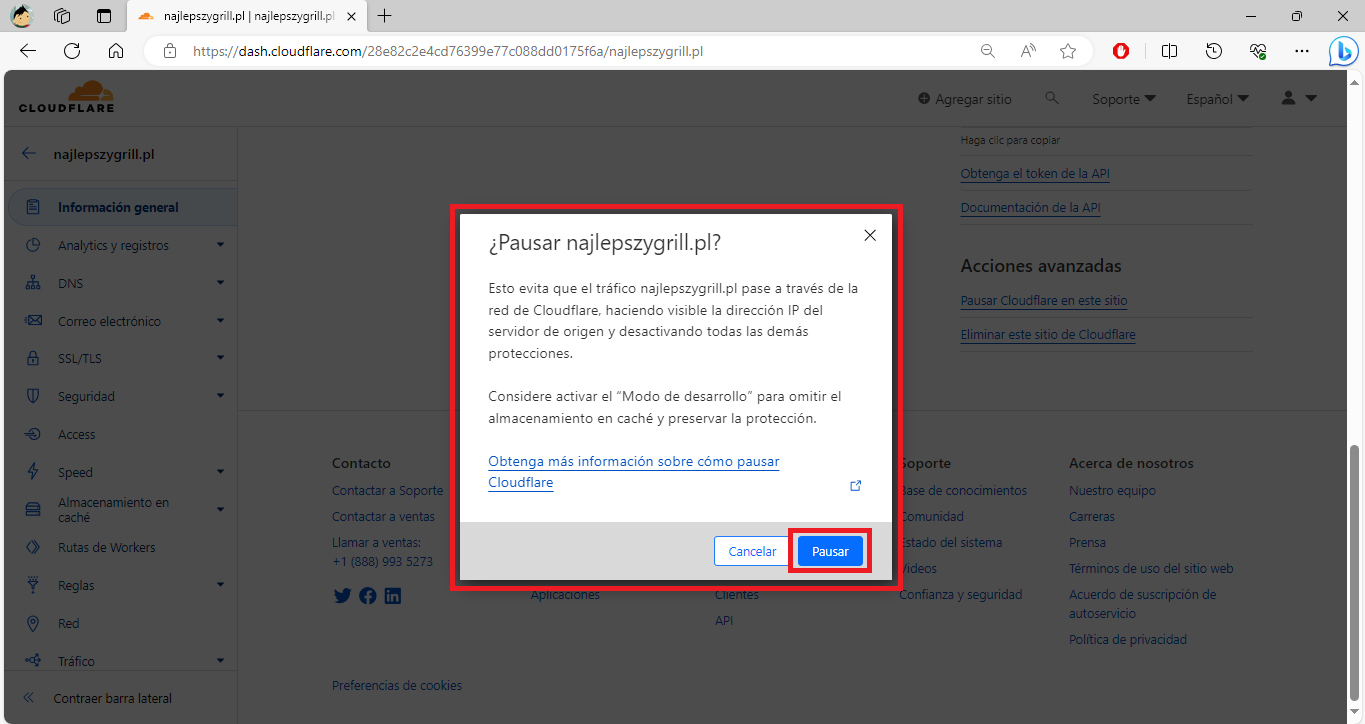Click the Red location pin icon
1365x724 pixels.
pos(33,623)
